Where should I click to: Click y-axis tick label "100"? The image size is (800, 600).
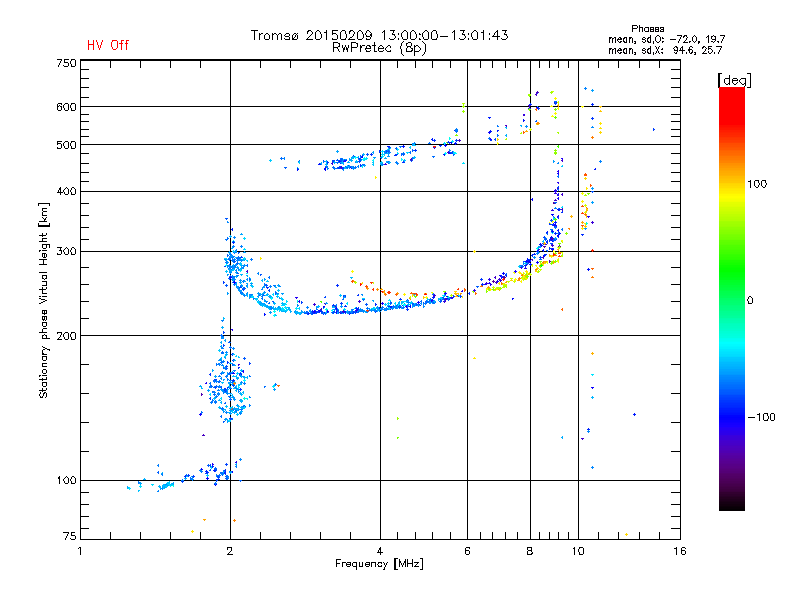click(x=66, y=481)
